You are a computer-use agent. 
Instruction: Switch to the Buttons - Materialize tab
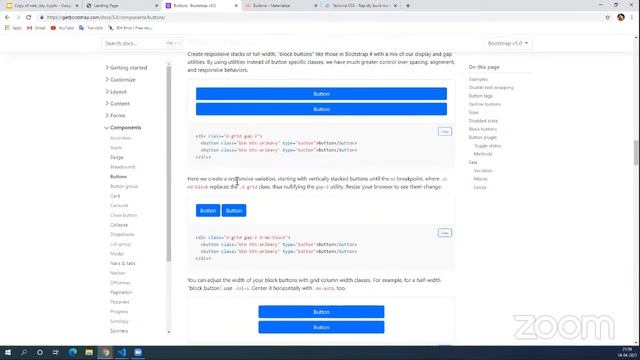click(280, 6)
